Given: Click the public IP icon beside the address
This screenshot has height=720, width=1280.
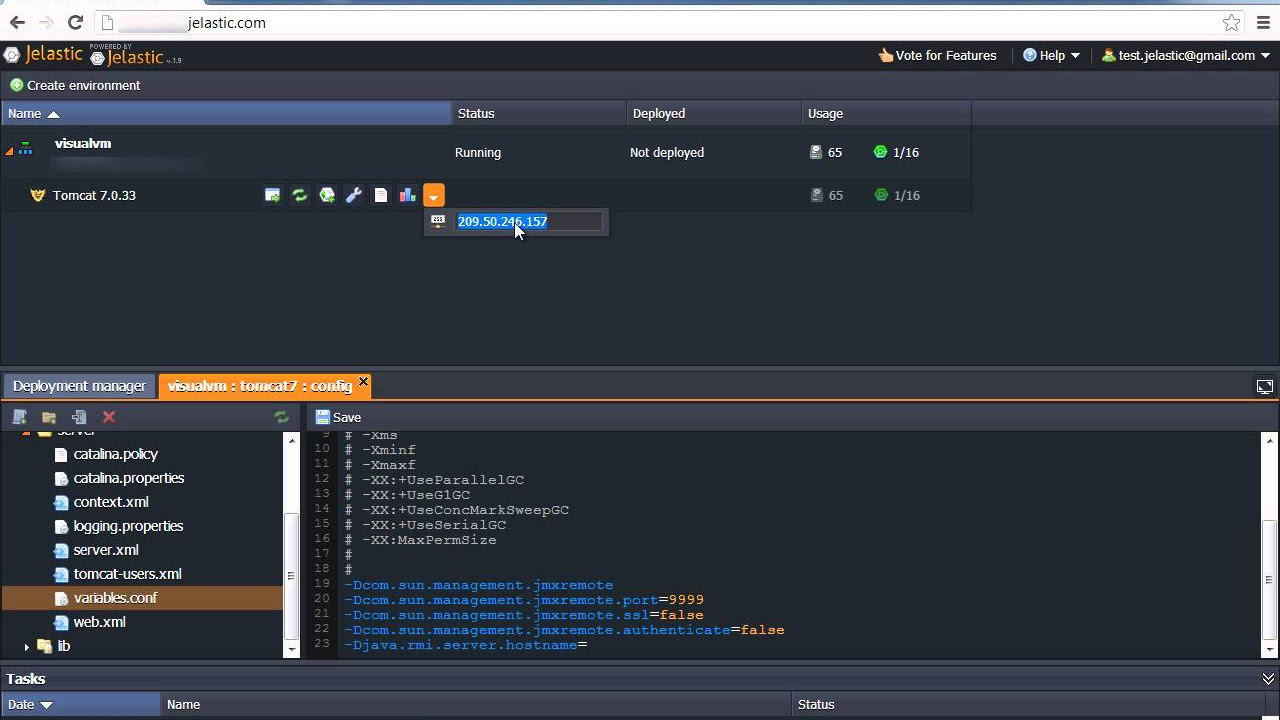Looking at the screenshot, I should pyautogui.click(x=438, y=221).
